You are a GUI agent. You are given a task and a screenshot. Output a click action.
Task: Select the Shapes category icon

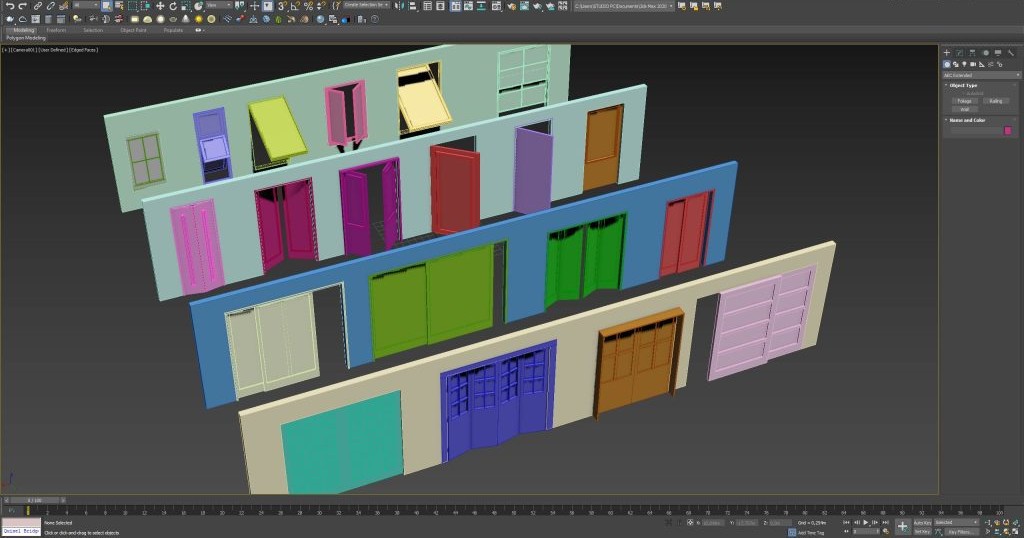tap(955, 65)
